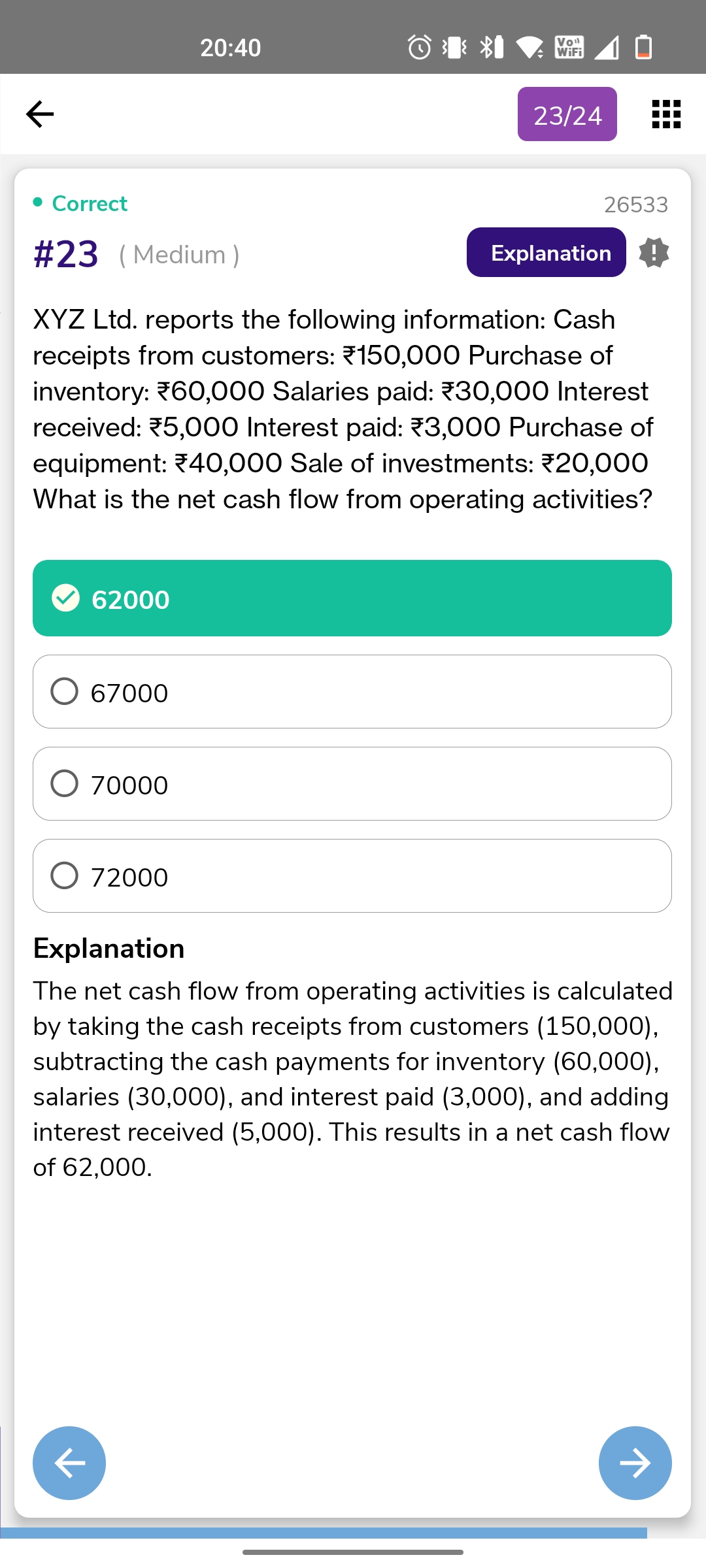This screenshot has height=1568, width=706.
Task: Tap the #23 question number
Action: 66,254
